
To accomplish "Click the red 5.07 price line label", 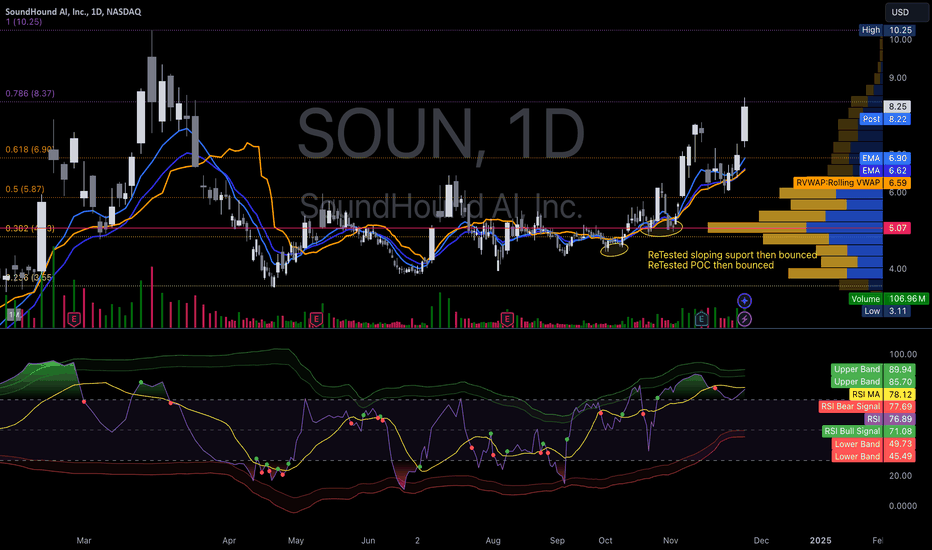I will (x=898, y=228).
